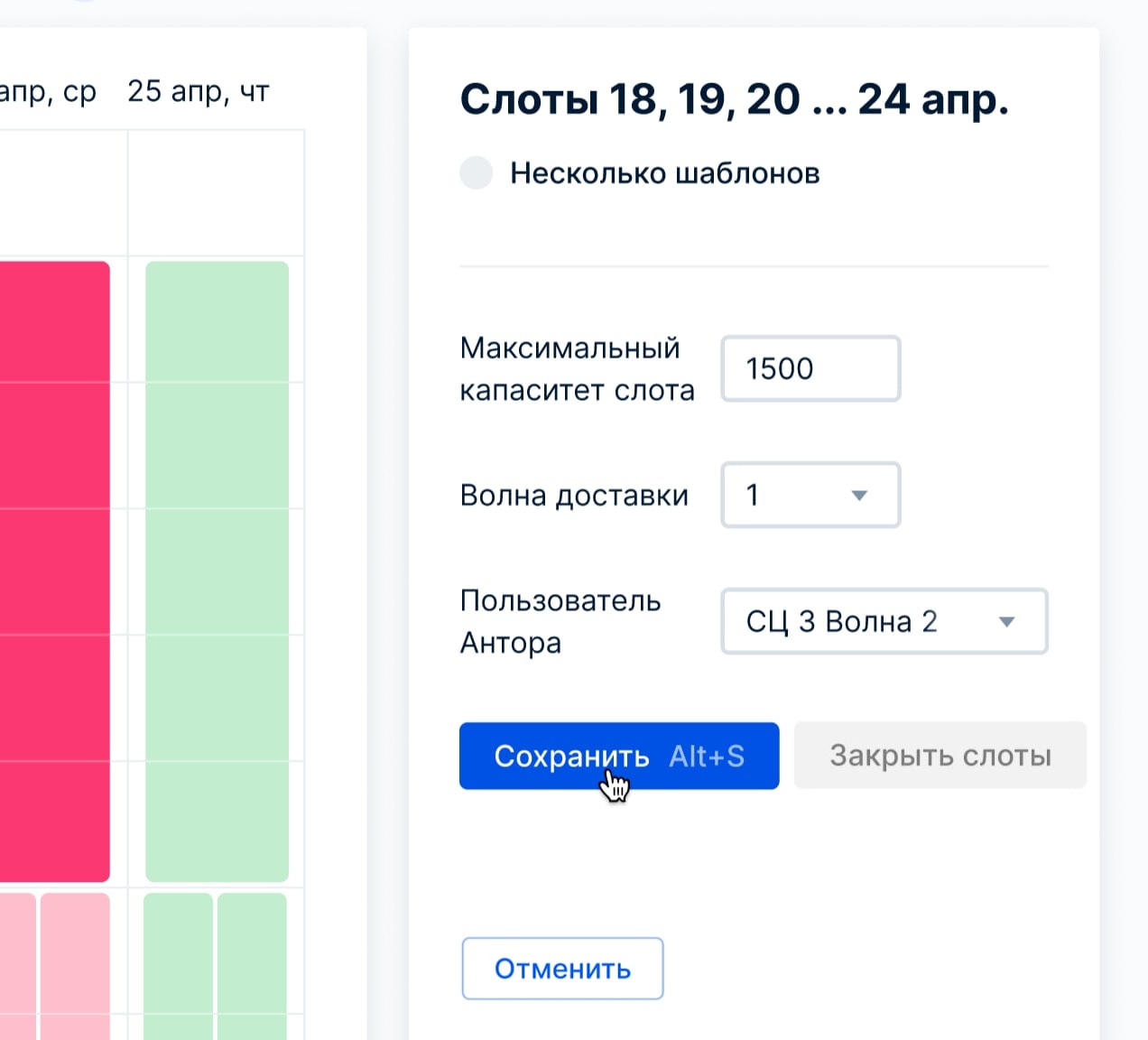The image size is (1148, 1040).
Task: Click the "Пользователь Антора" dropdown arrow
Action: (1007, 621)
